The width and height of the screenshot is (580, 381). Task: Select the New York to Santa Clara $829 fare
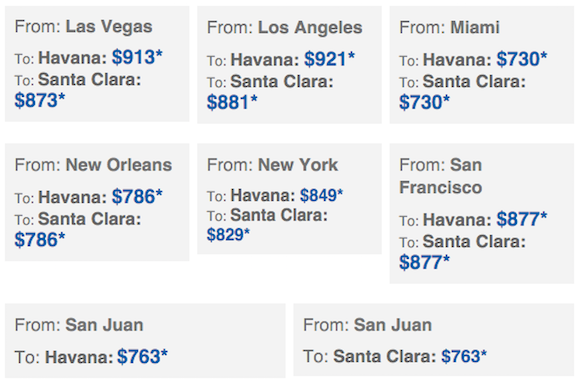[x=228, y=235]
